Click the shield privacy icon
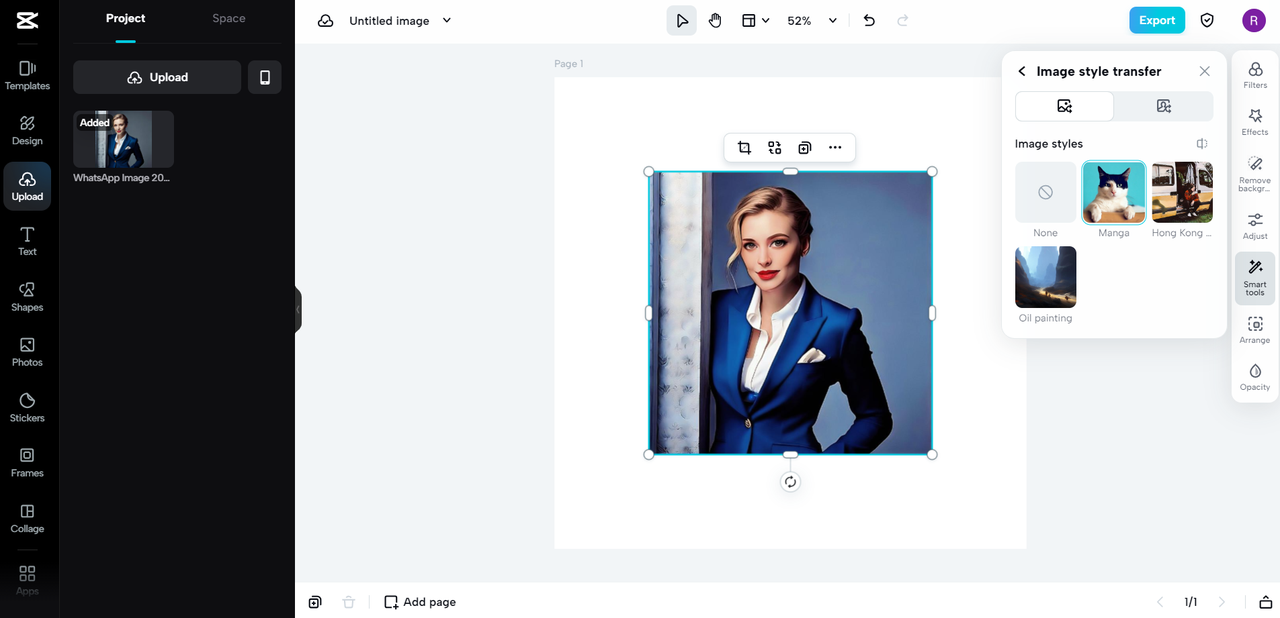Viewport: 1280px width, 618px height. 1207,20
